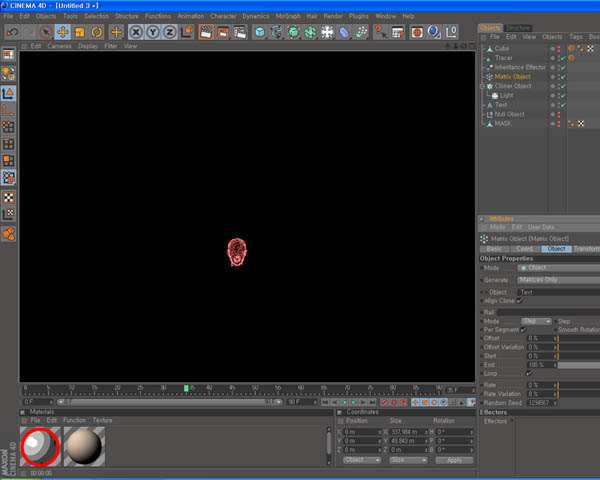Image resolution: width=600 pixels, height=480 pixels.
Task: Activate the Rotate tool
Action: (96, 32)
